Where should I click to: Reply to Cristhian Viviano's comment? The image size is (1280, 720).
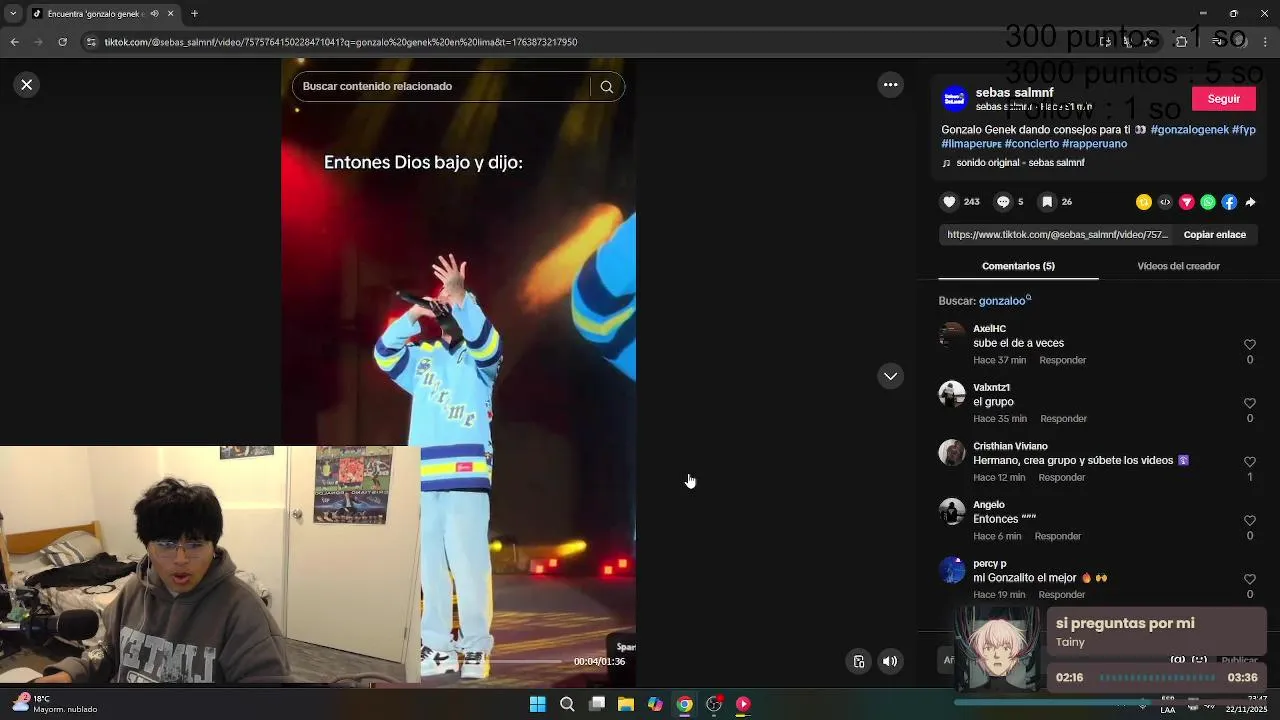[x=1061, y=478]
